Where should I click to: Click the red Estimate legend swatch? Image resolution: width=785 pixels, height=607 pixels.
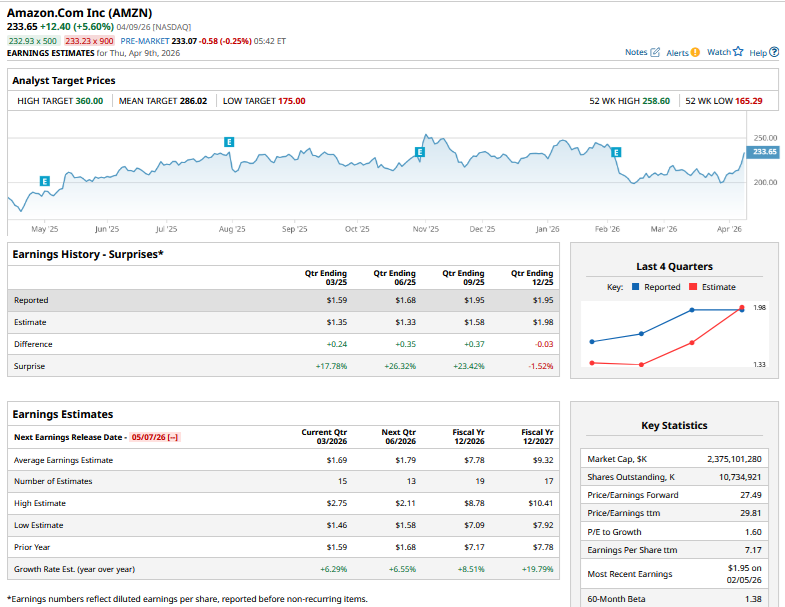[x=693, y=287]
